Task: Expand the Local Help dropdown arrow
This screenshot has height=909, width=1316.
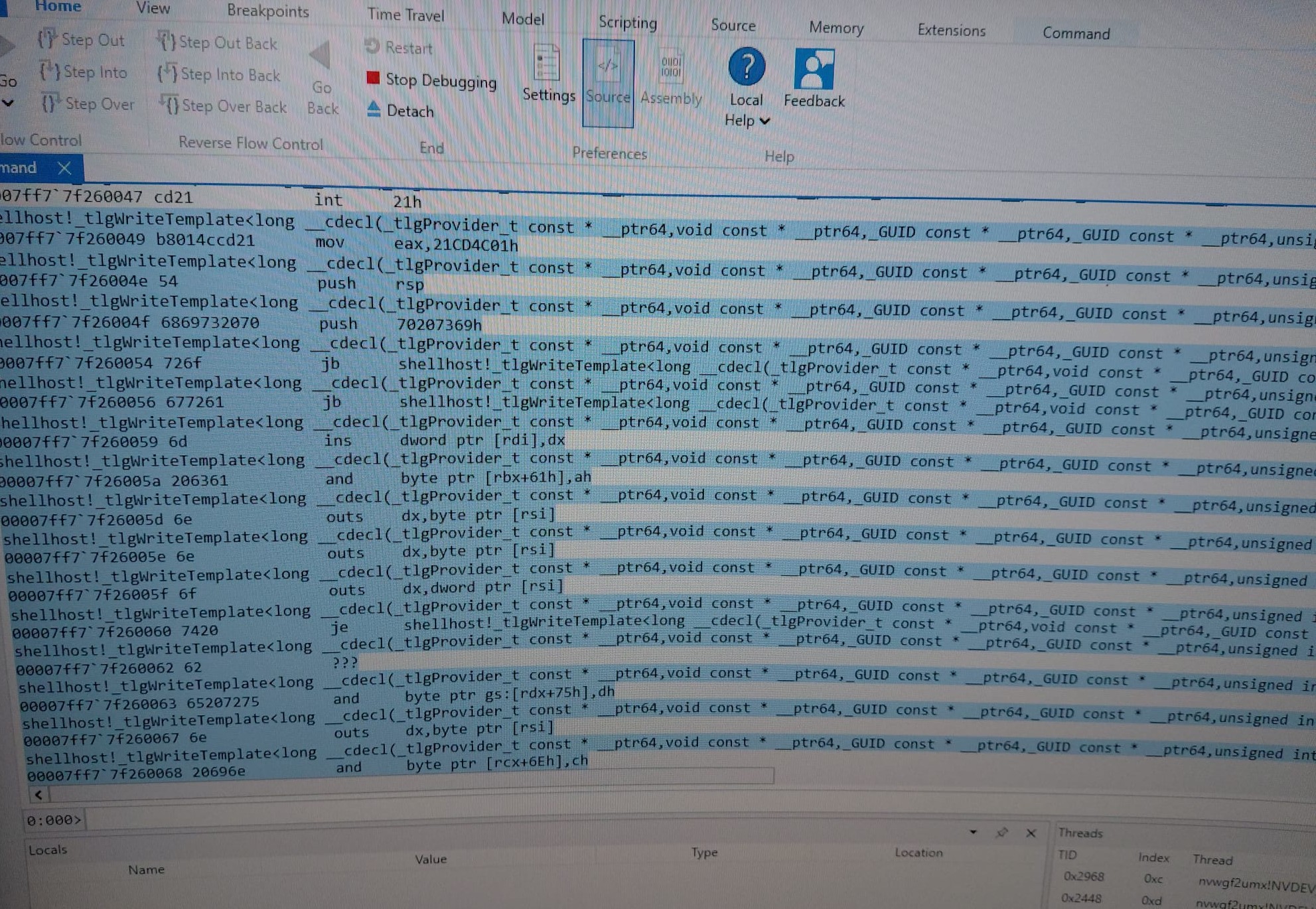Action: pyautogui.click(x=765, y=121)
